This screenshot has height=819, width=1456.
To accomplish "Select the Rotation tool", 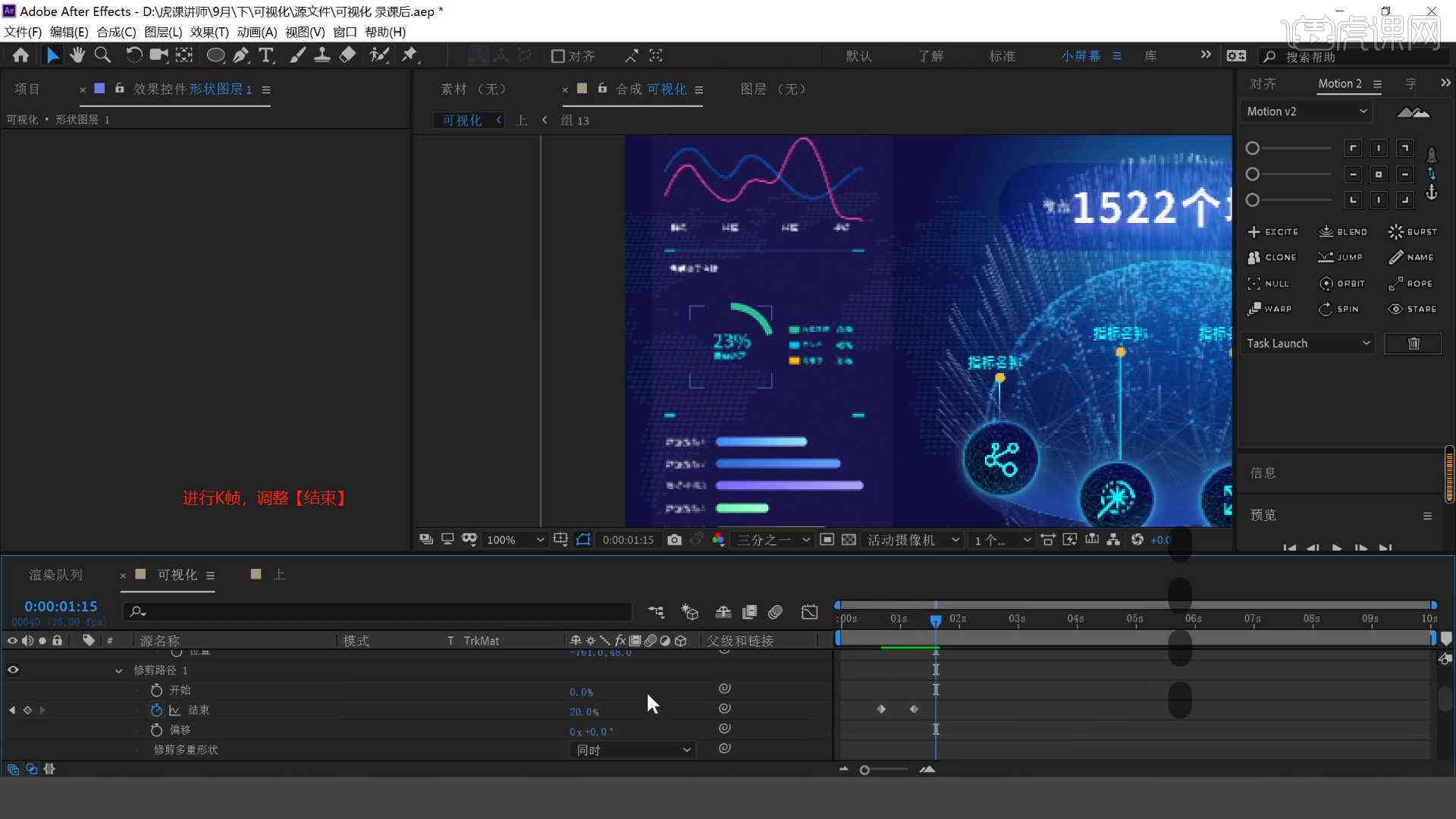I will point(133,55).
